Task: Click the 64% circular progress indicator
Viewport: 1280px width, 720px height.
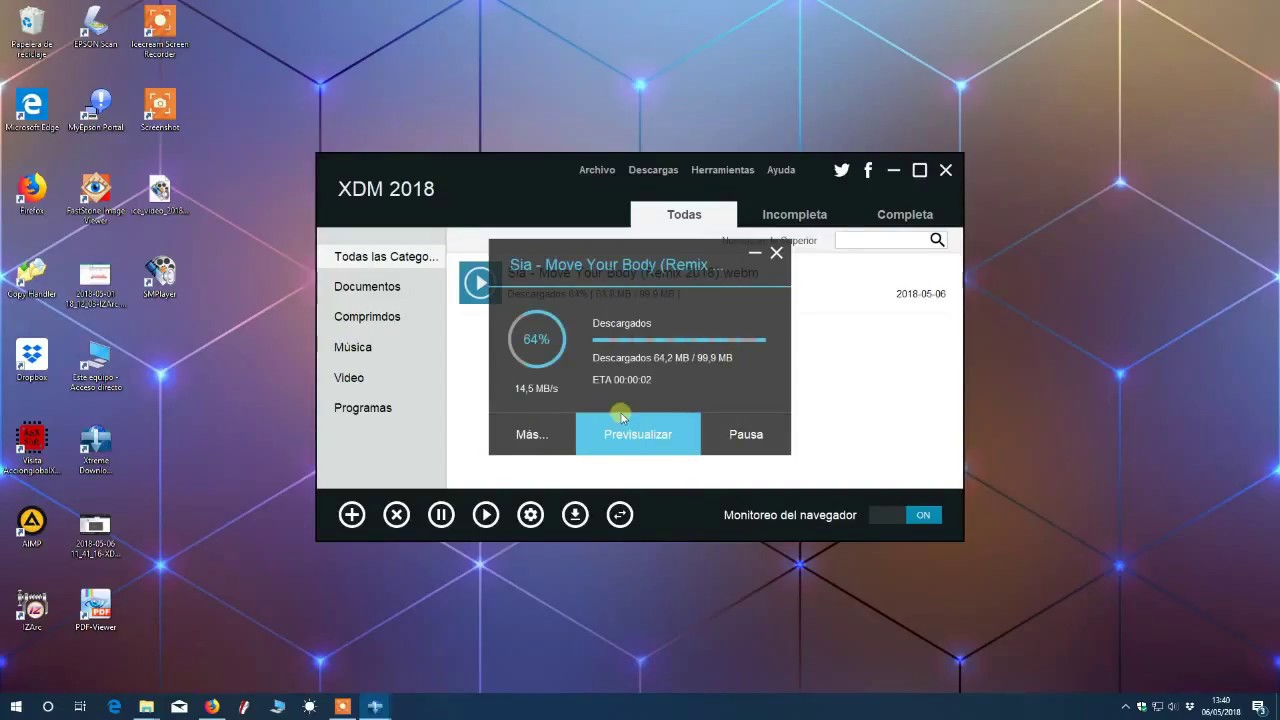Action: coord(536,340)
